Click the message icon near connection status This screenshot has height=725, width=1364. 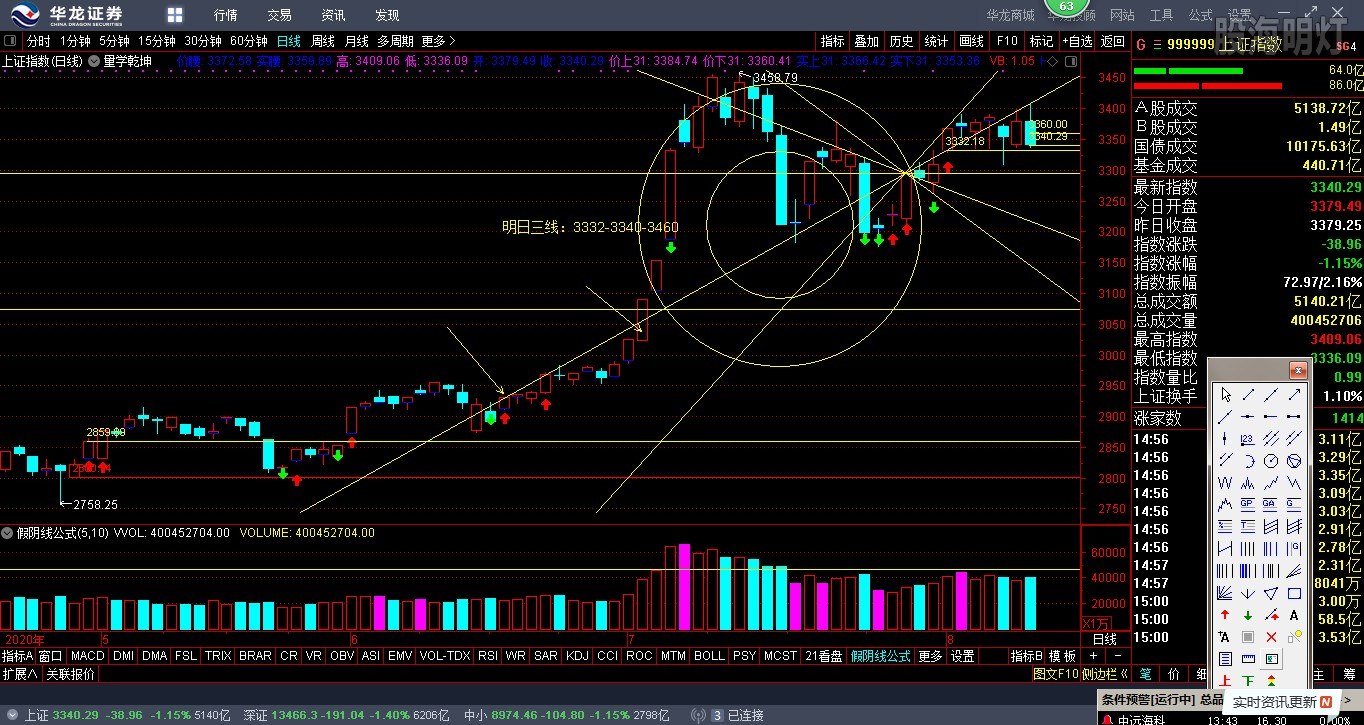pyautogui.click(x=715, y=715)
